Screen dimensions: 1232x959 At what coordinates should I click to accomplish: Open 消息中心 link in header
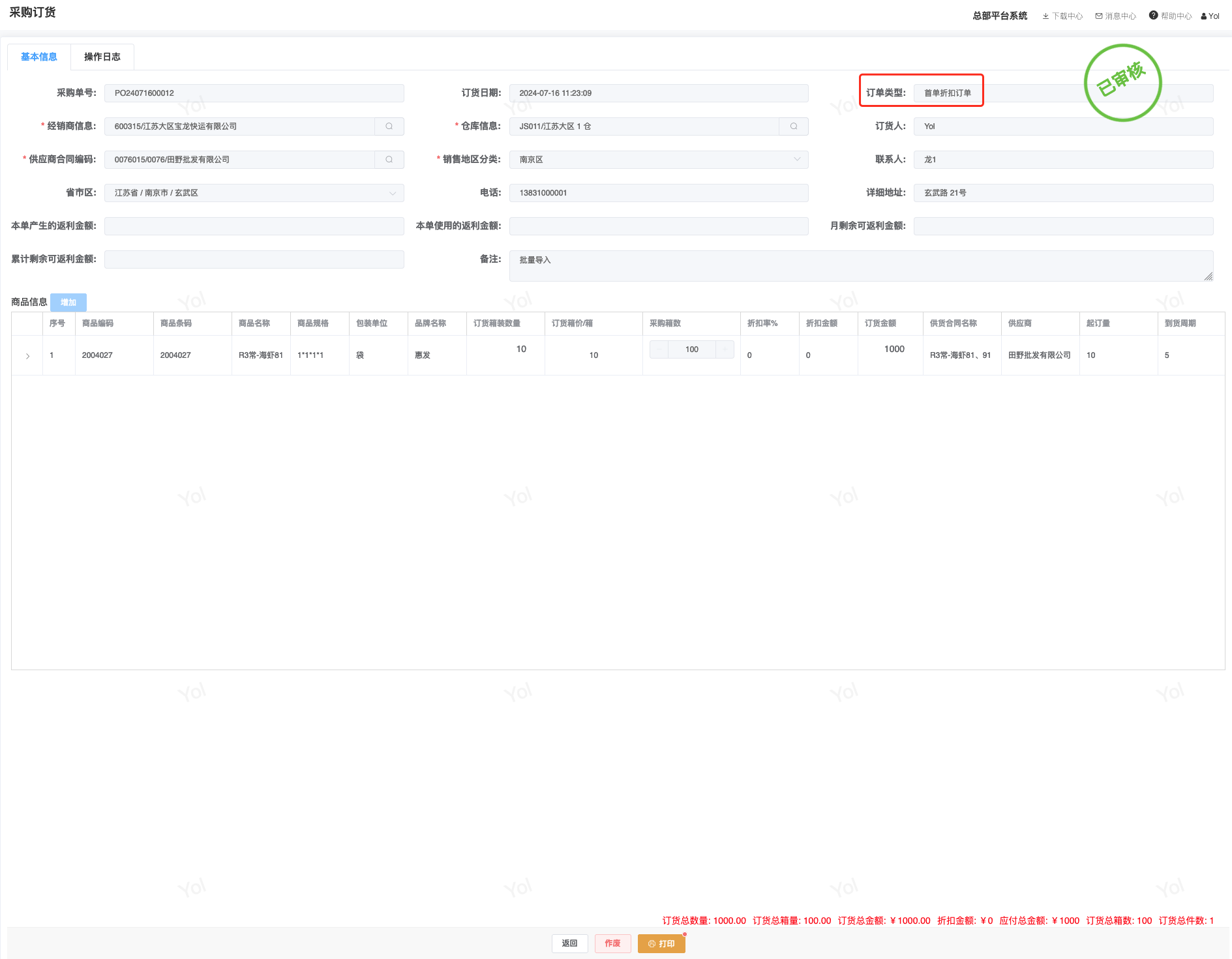click(1120, 16)
